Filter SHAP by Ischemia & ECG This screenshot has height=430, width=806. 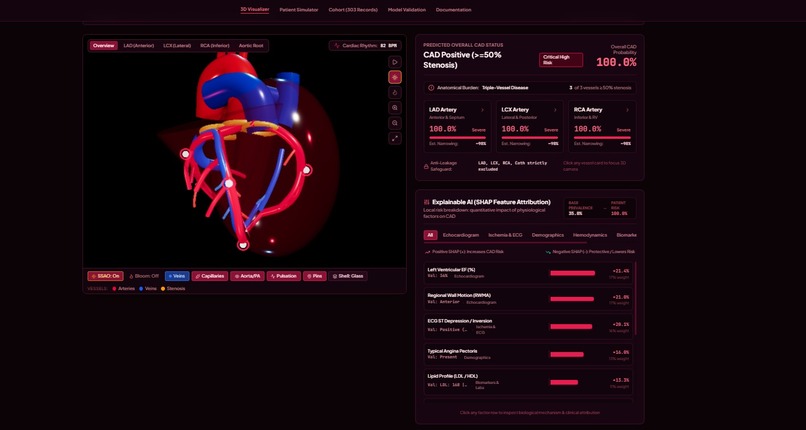505,235
